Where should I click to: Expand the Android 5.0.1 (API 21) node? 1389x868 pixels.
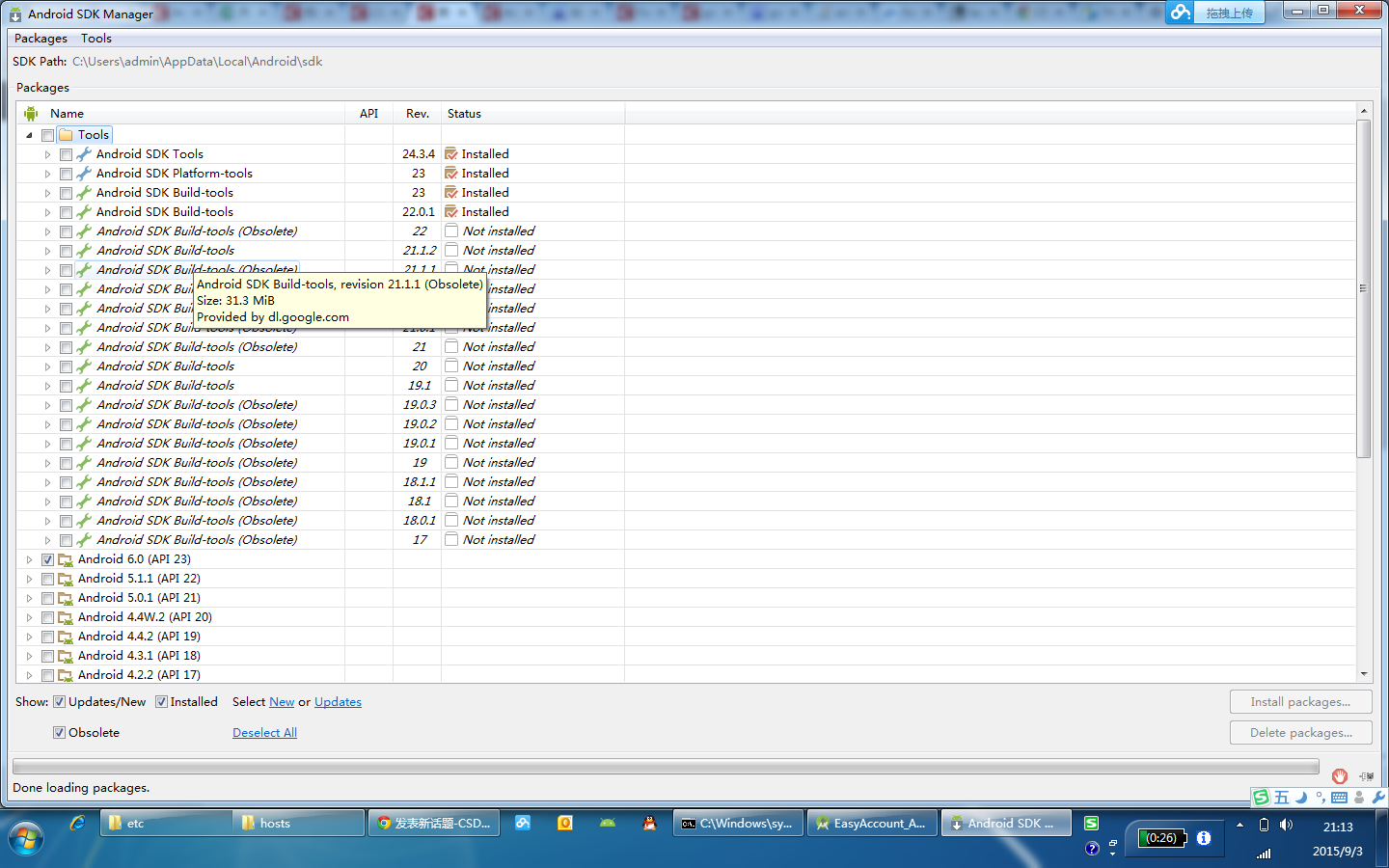pyautogui.click(x=29, y=598)
